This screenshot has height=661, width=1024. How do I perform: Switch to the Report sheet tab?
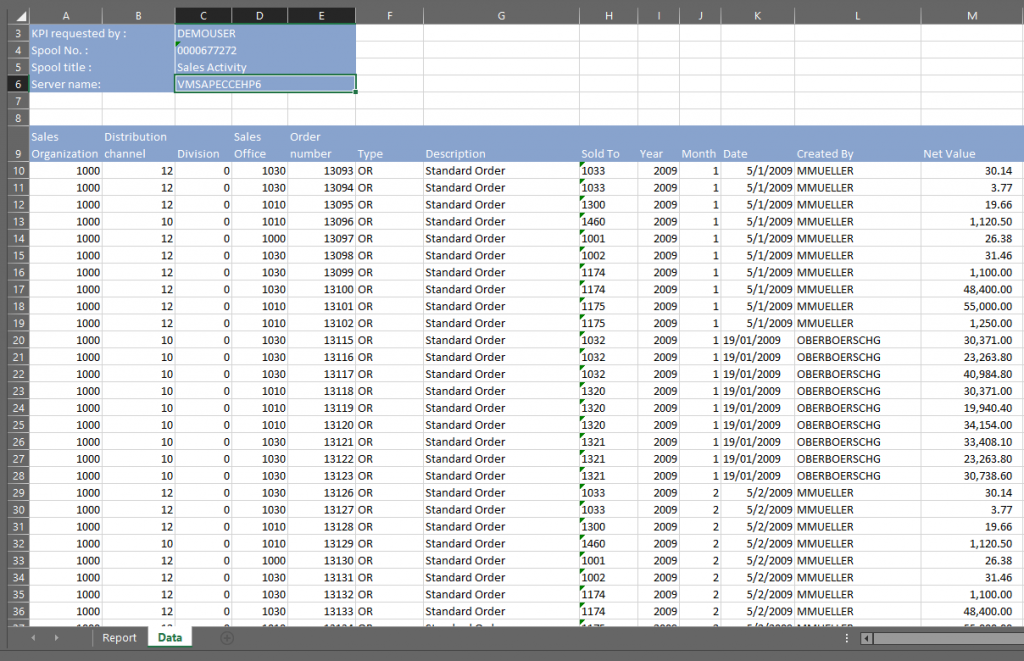[x=120, y=638]
